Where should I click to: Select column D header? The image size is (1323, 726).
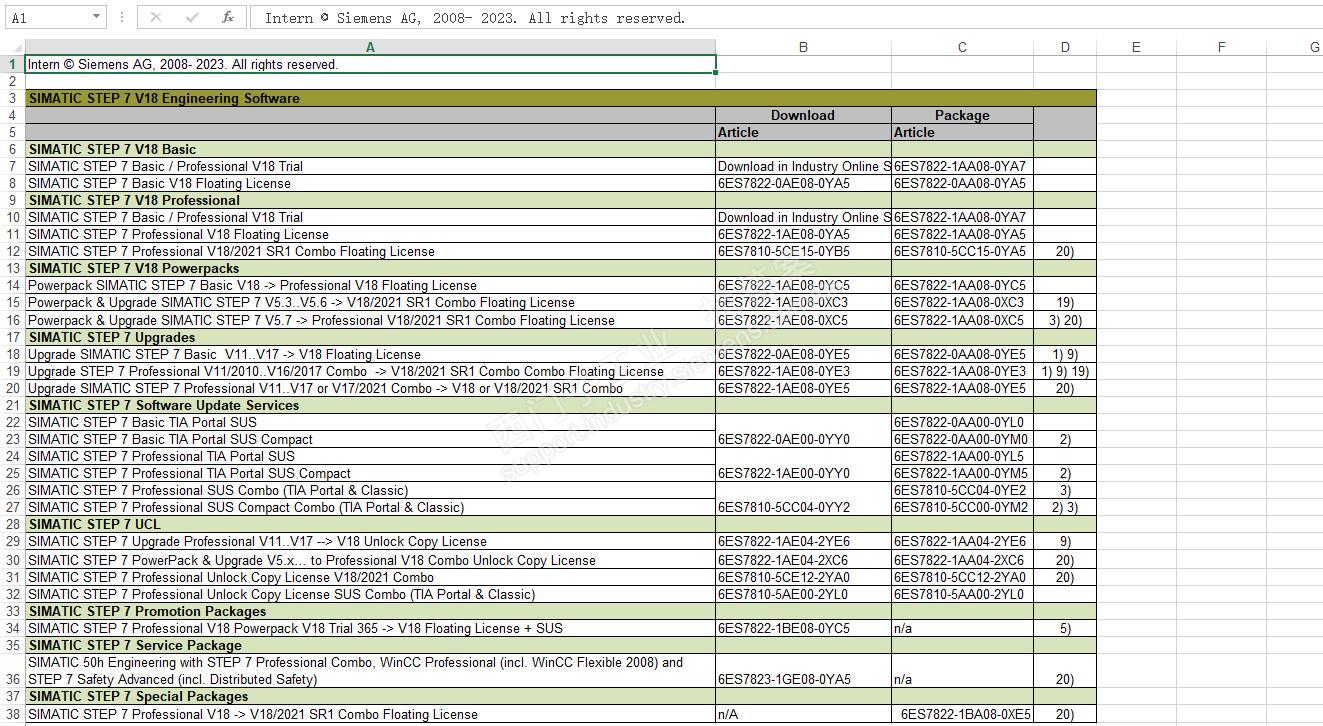(1065, 47)
